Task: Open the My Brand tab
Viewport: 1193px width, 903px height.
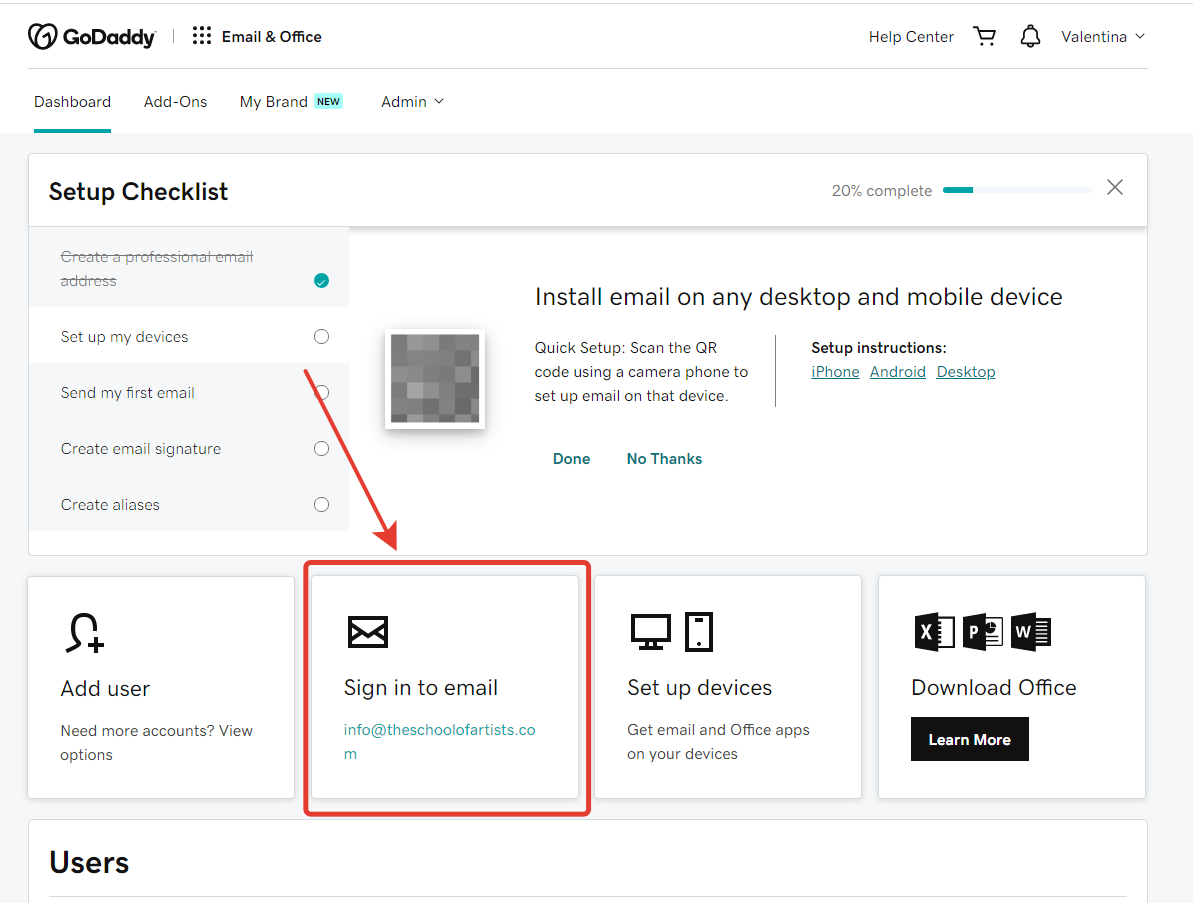Action: pos(273,102)
